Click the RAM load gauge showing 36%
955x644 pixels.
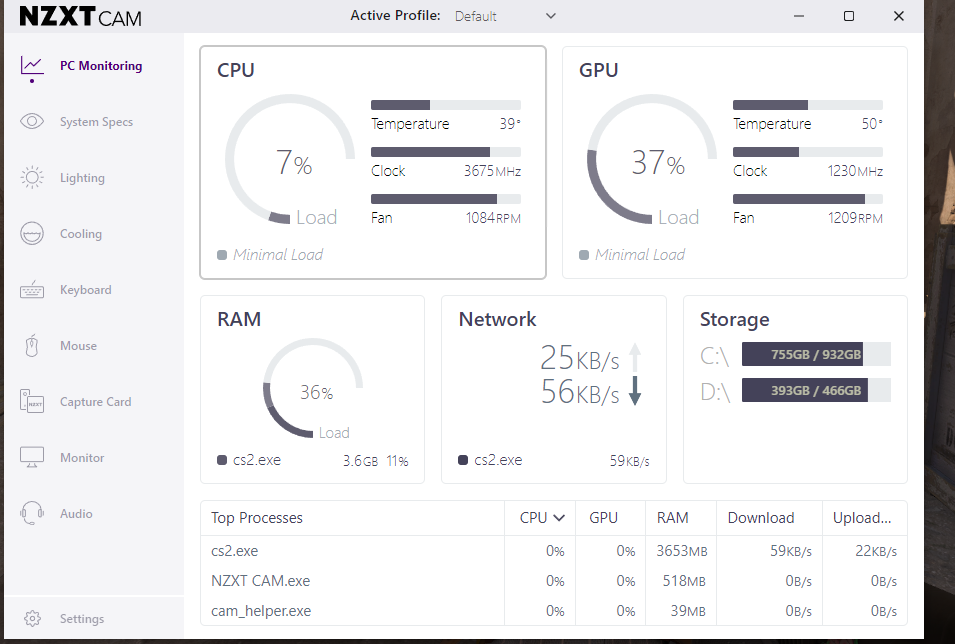(x=313, y=388)
